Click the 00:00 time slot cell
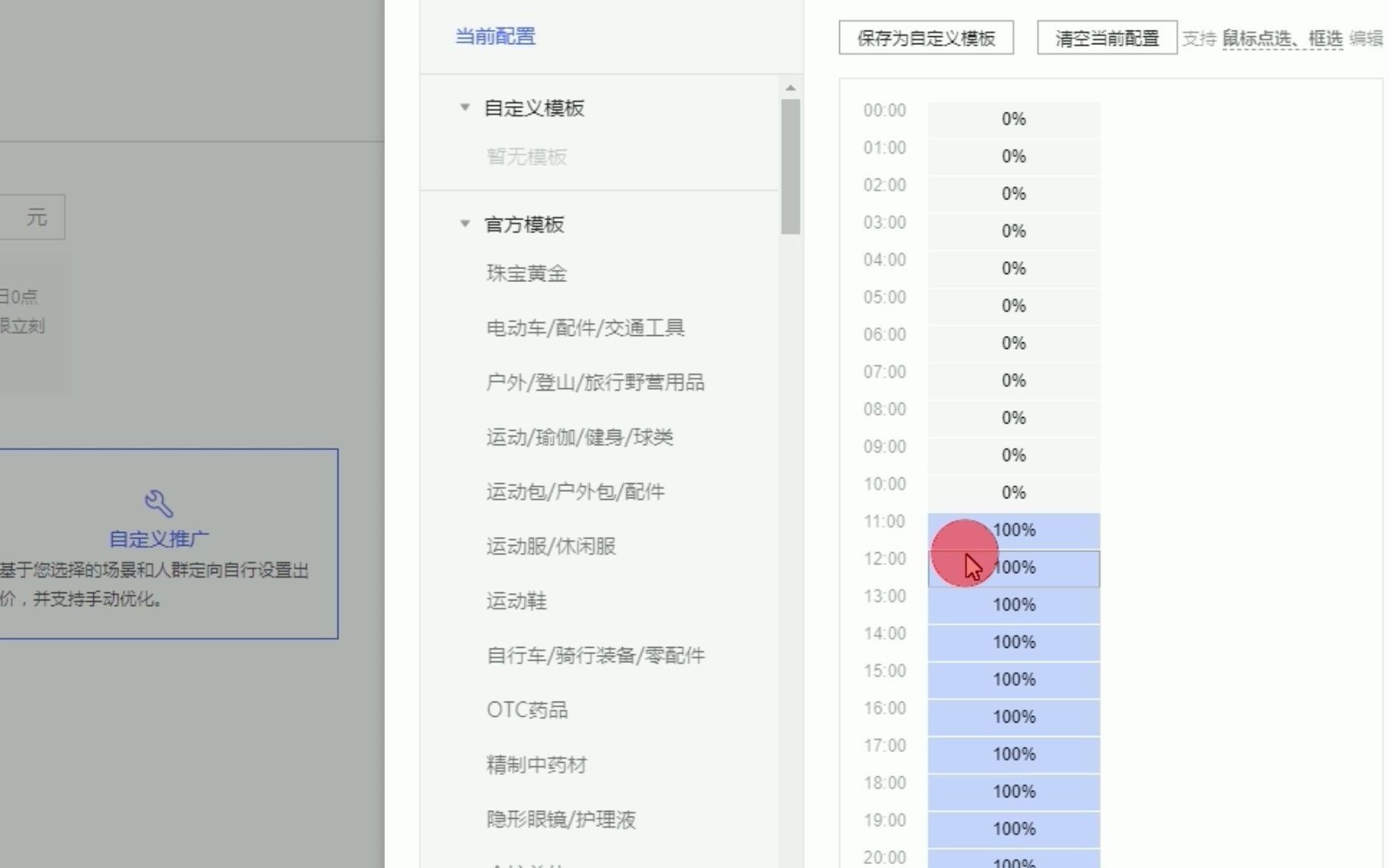 tap(1014, 119)
